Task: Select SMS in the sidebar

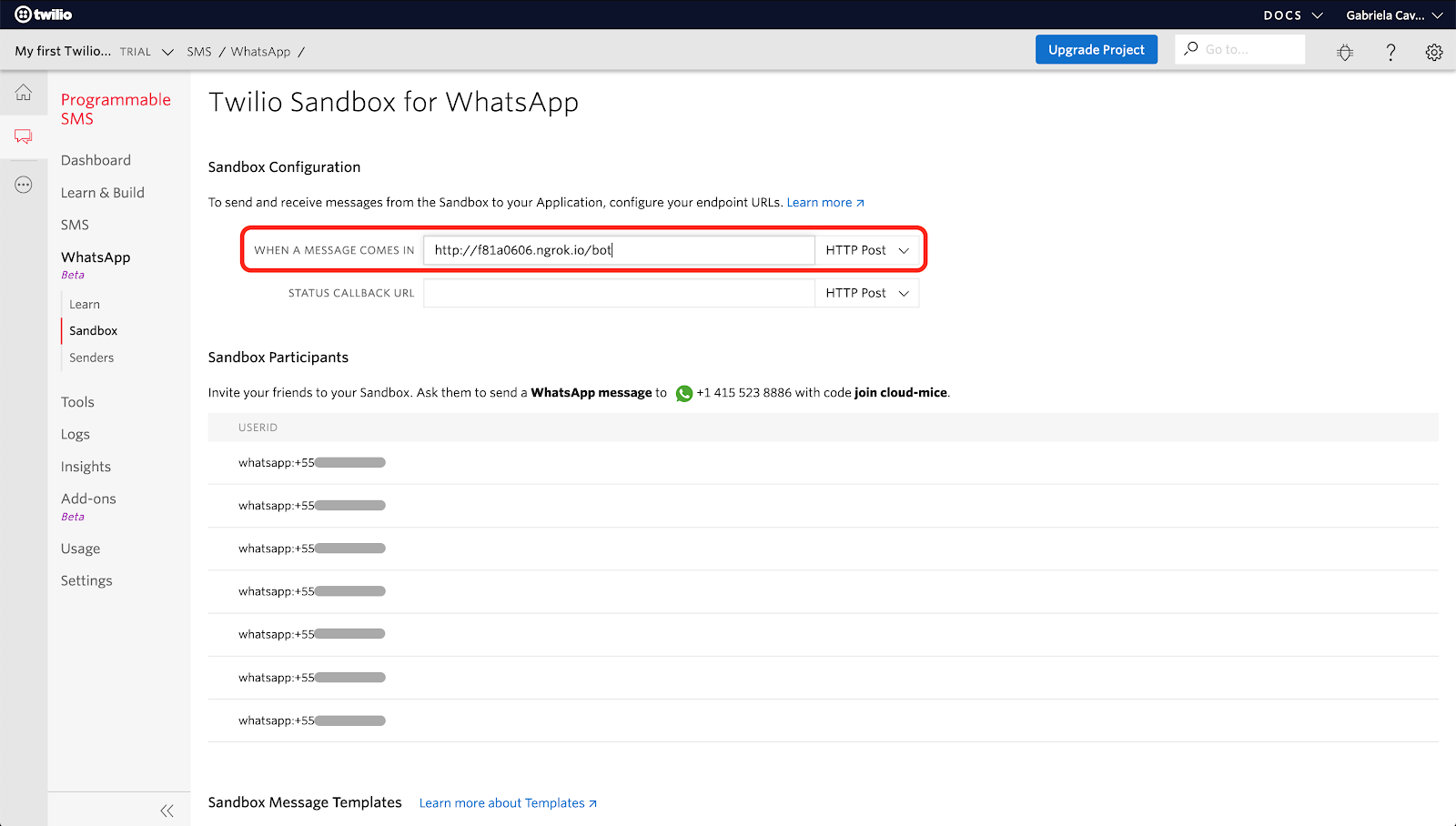Action: tap(75, 225)
